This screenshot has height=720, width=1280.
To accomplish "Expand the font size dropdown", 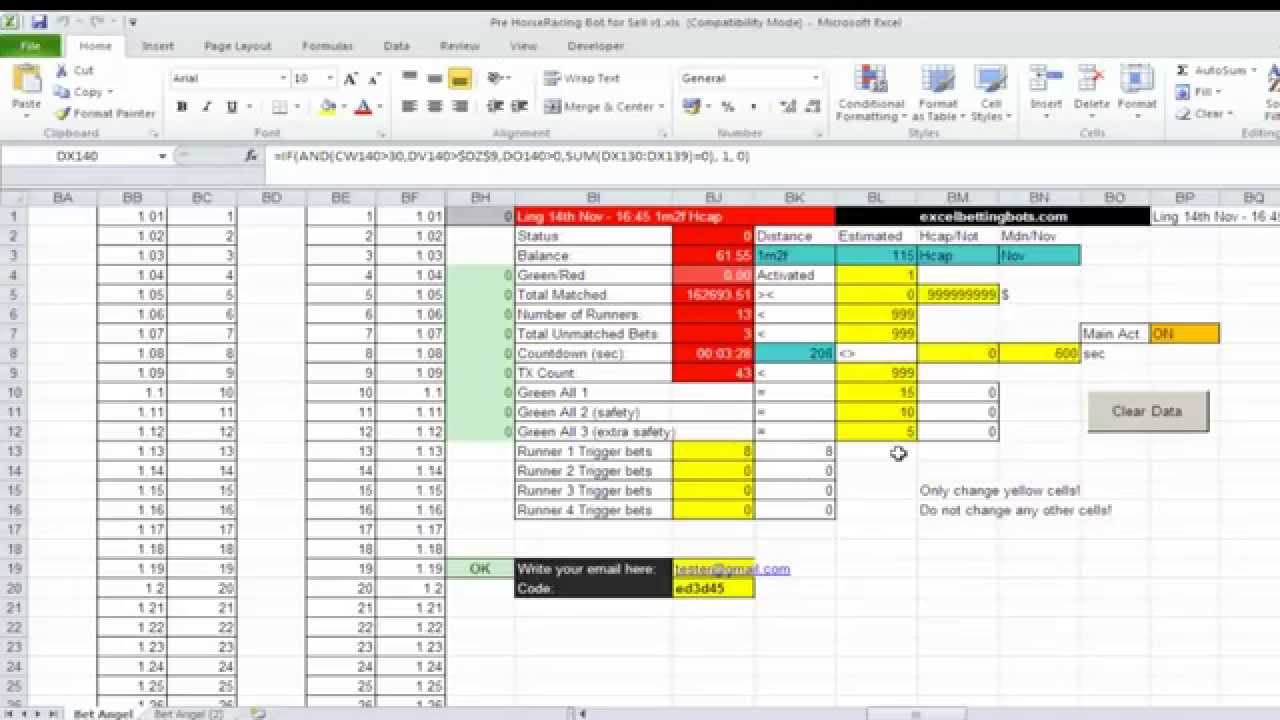I will [329, 78].
